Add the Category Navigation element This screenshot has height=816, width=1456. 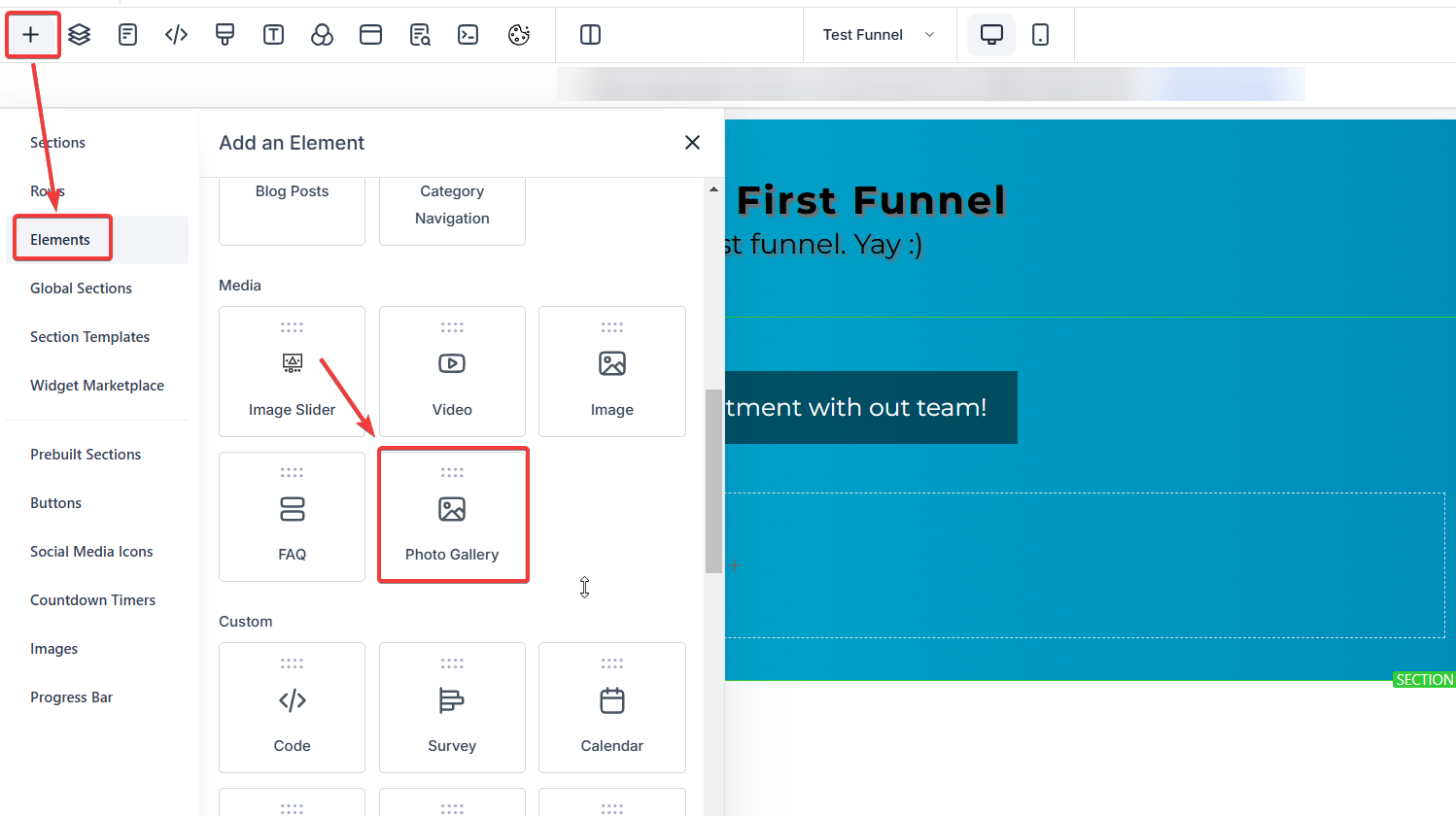tap(452, 210)
